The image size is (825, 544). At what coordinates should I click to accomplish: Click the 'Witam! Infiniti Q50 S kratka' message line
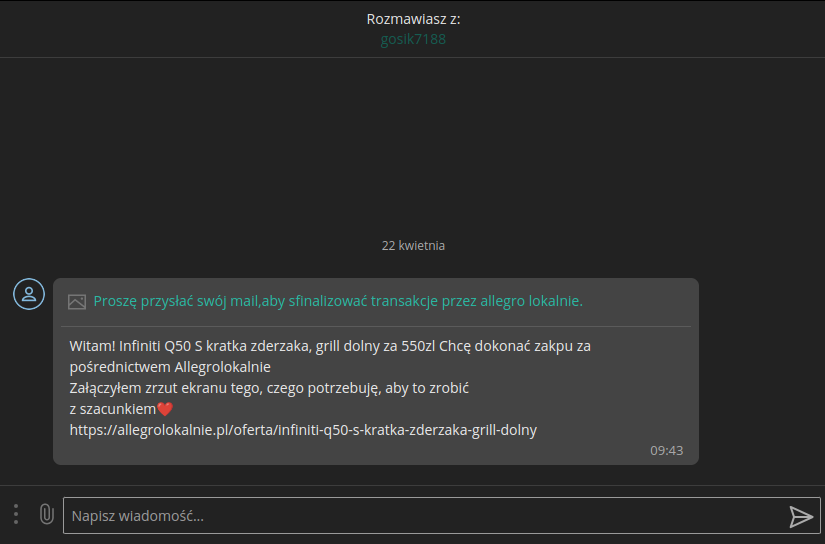(x=330, y=346)
